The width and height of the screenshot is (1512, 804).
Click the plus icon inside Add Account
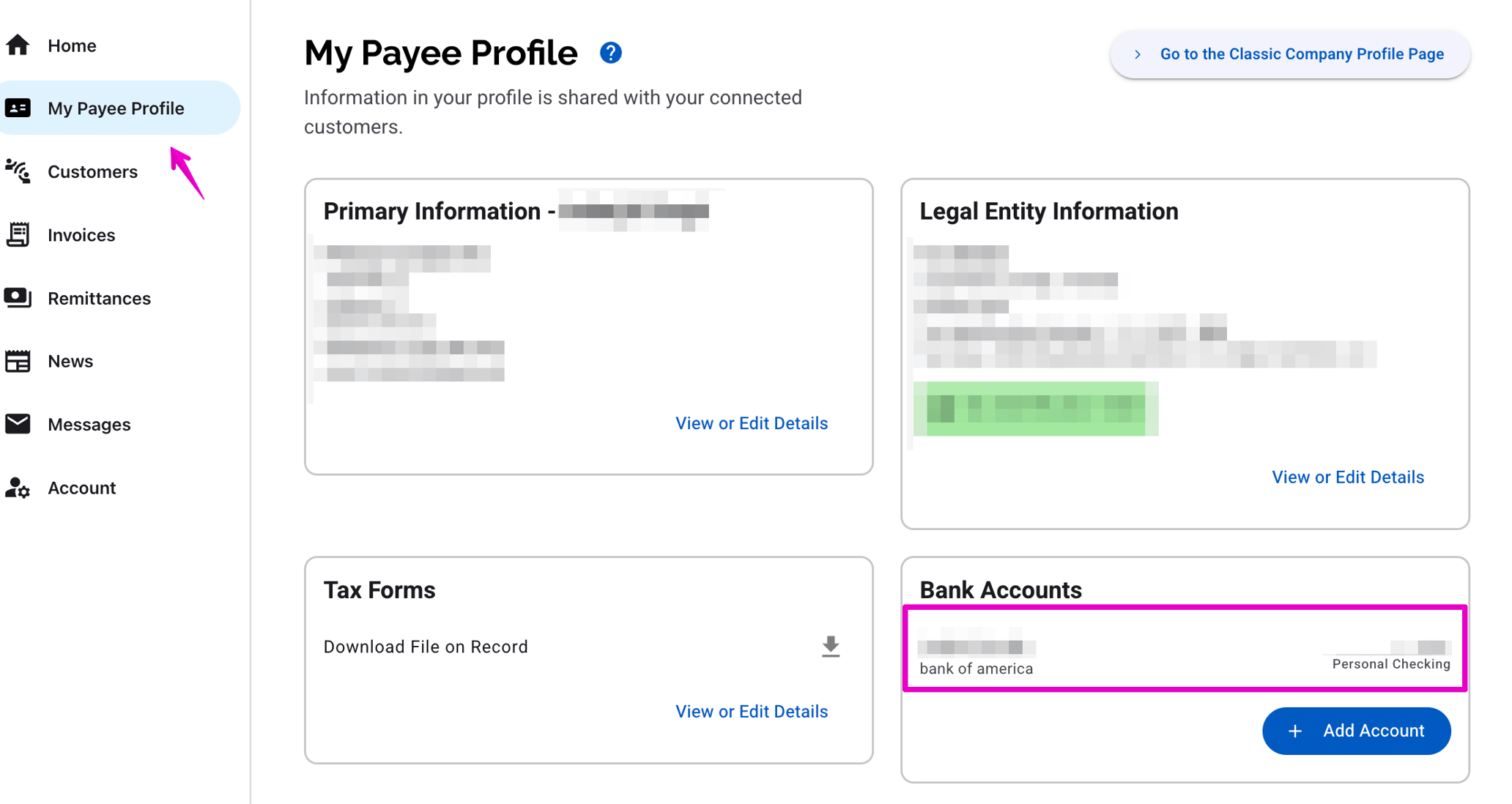[x=1294, y=731]
